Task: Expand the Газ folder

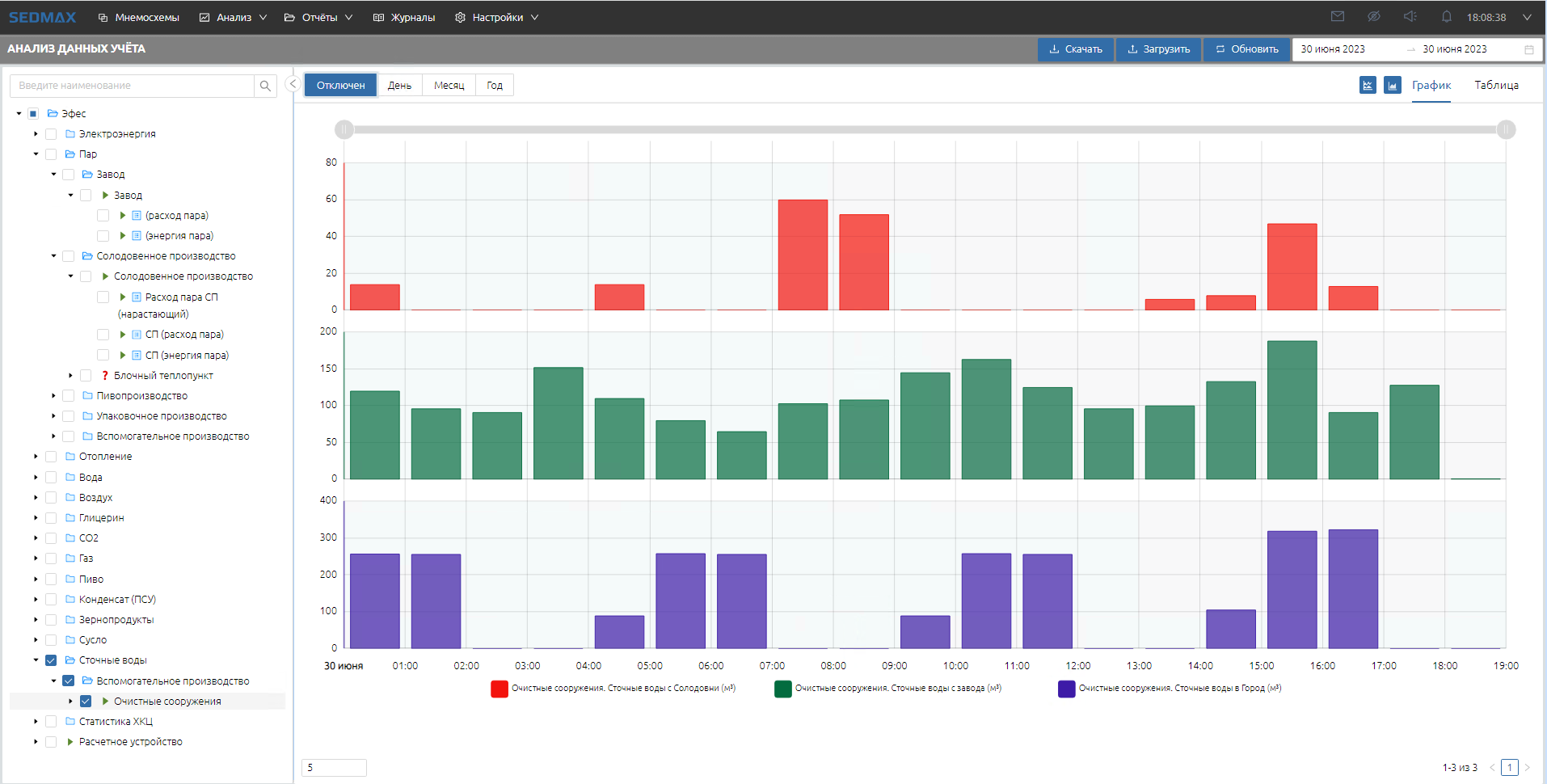Action: (x=36, y=558)
